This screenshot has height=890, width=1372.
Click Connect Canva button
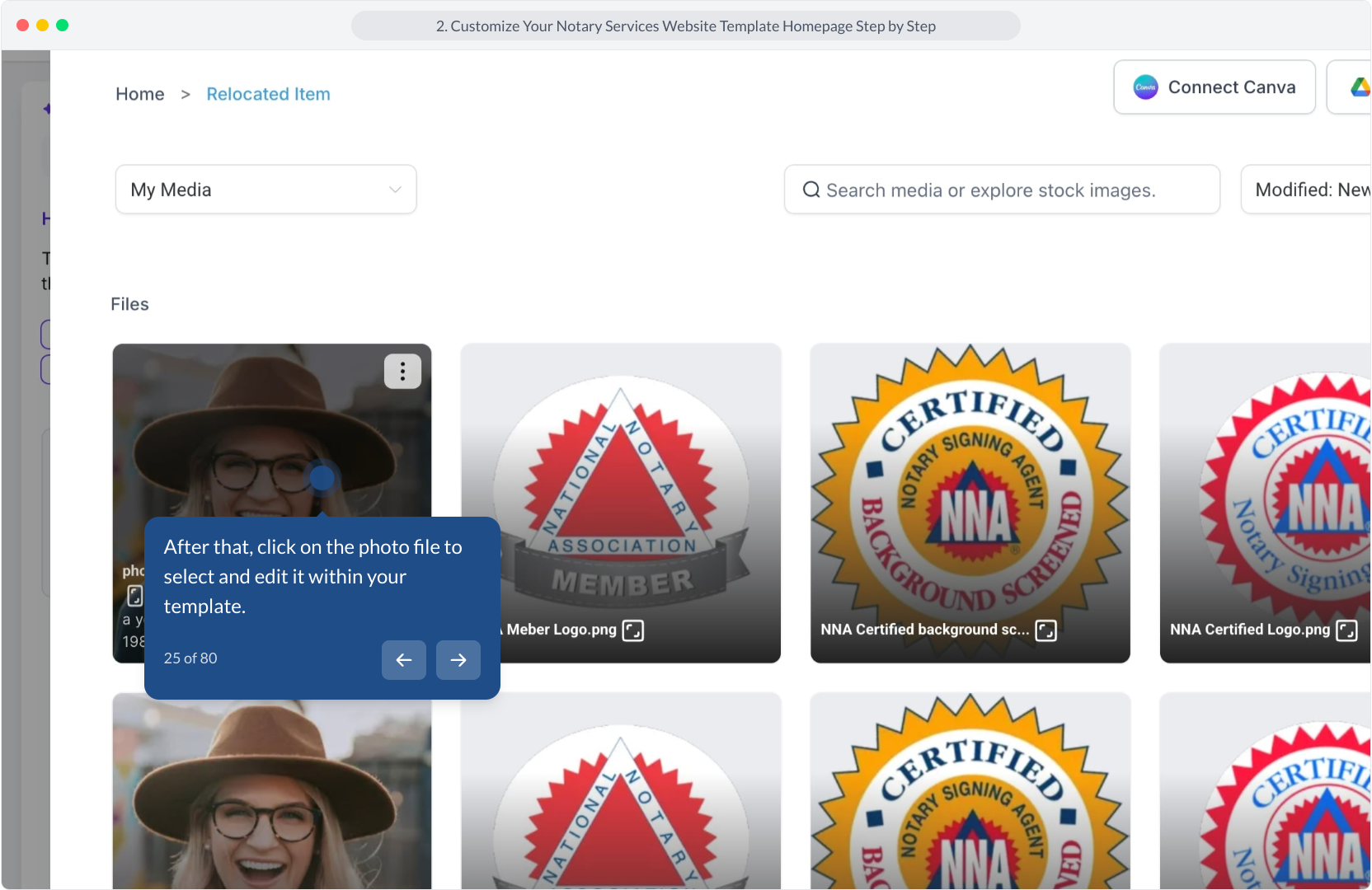point(1215,87)
